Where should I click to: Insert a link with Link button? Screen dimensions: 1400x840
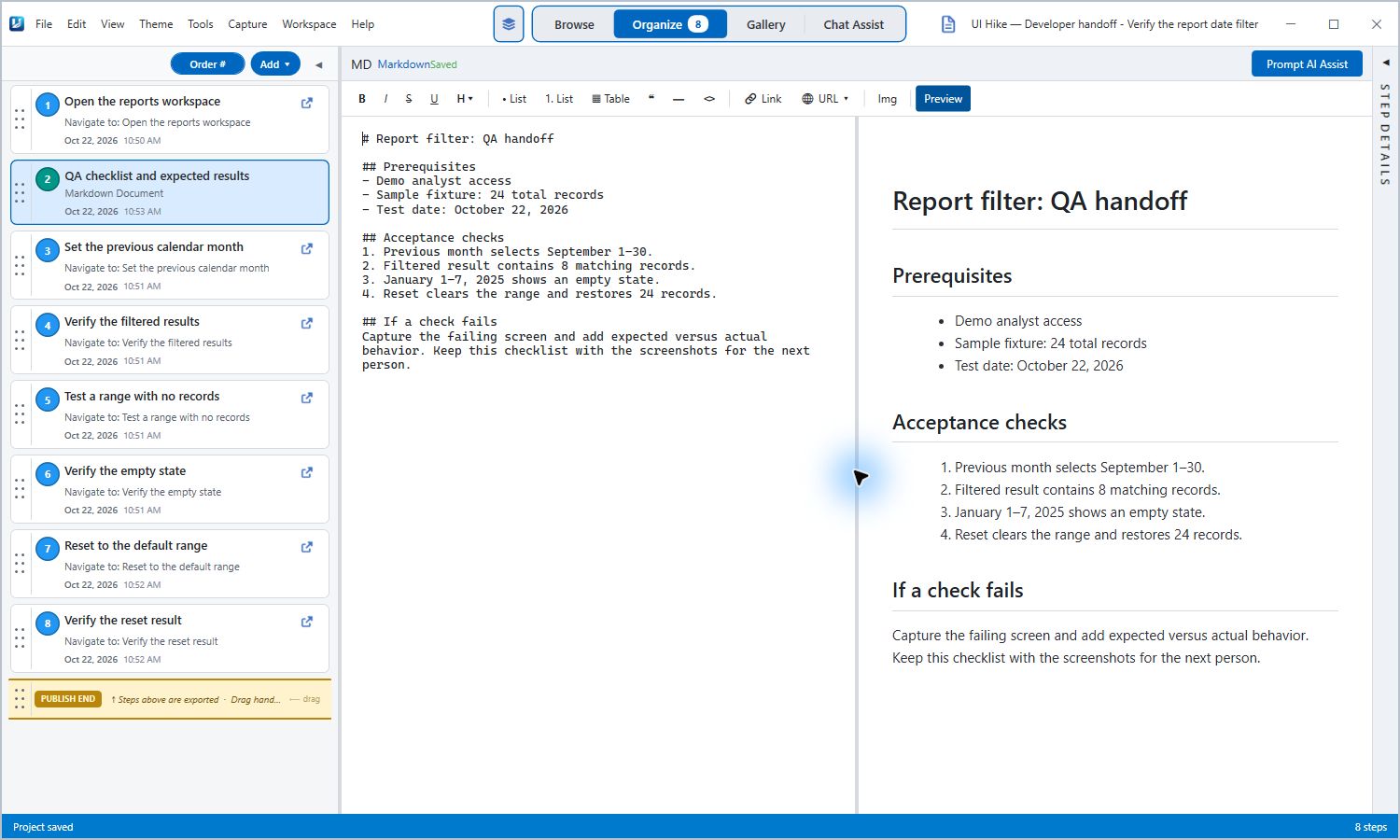(x=763, y=99)
